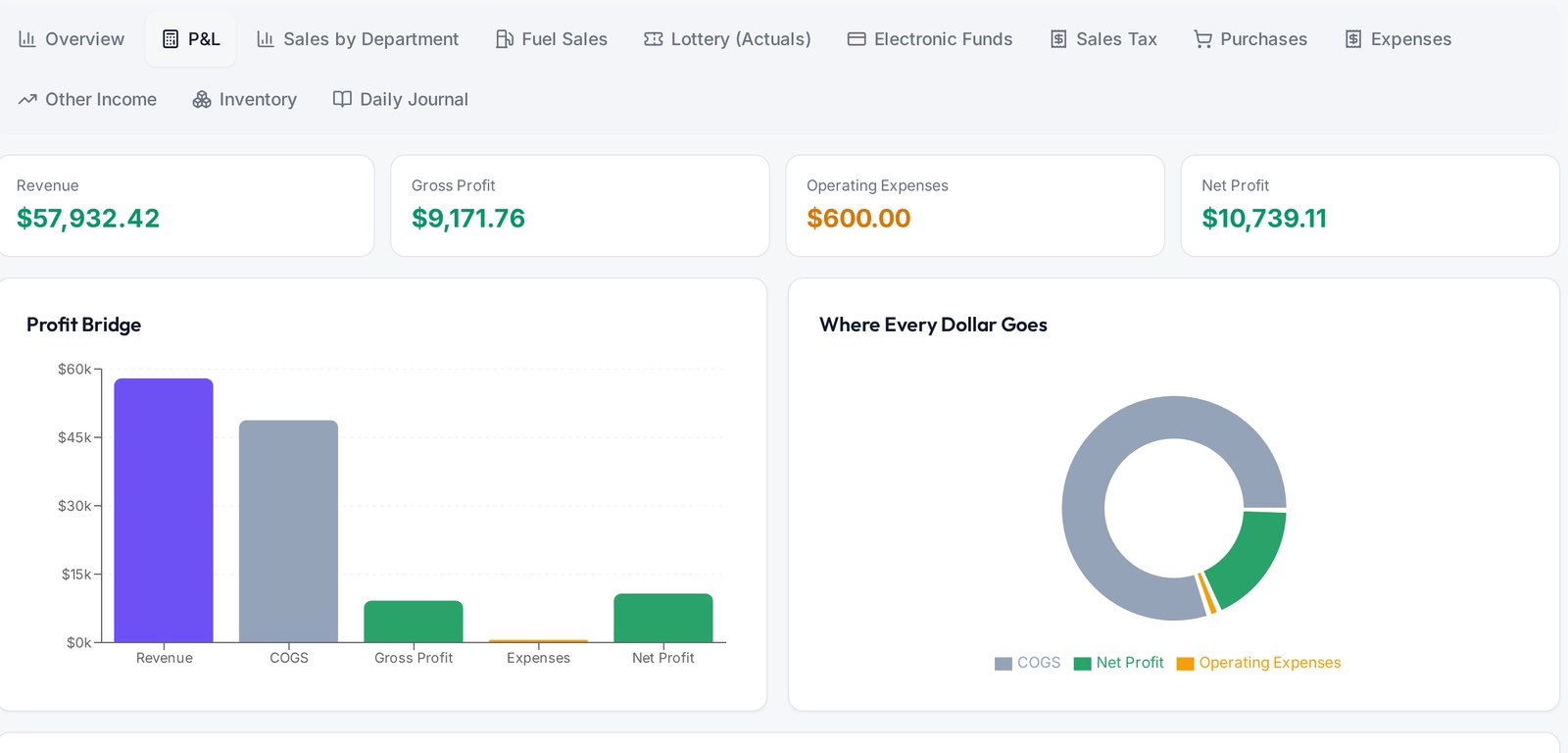Click the calculator icon on the P&L tab
1568x753 pixels.
pyautogui.click(x=171, y=39)
